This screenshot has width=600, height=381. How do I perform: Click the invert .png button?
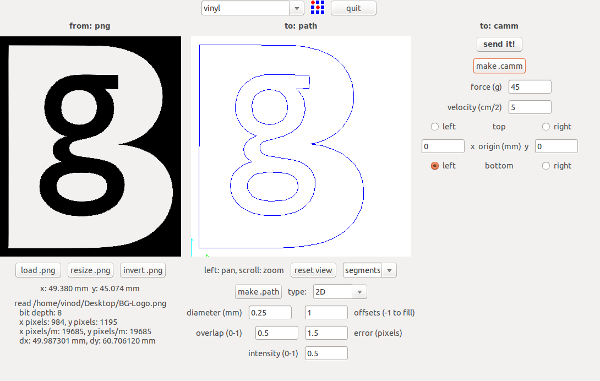point(143,270)
